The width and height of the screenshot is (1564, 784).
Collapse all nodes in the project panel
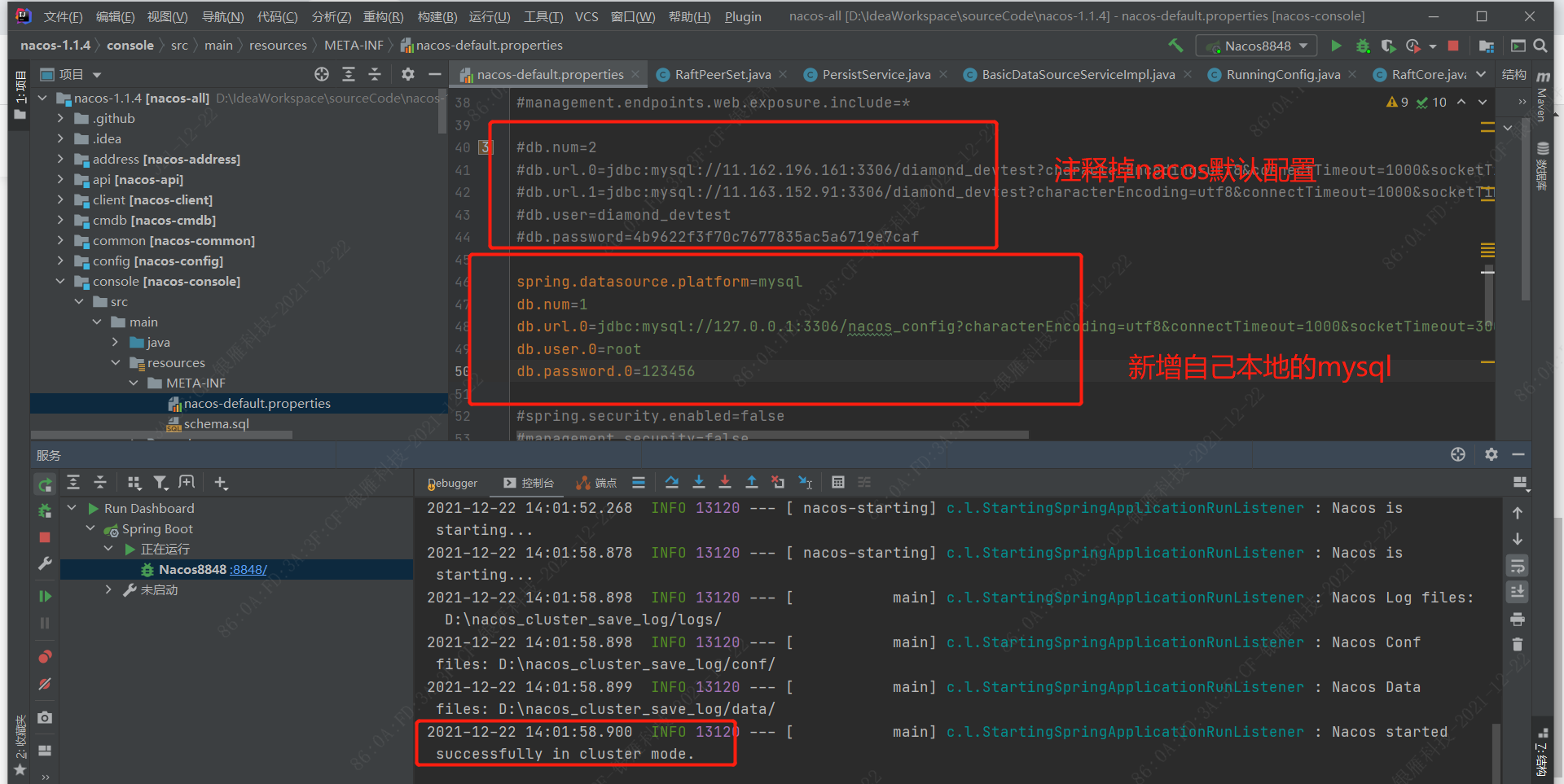[375, 74]
